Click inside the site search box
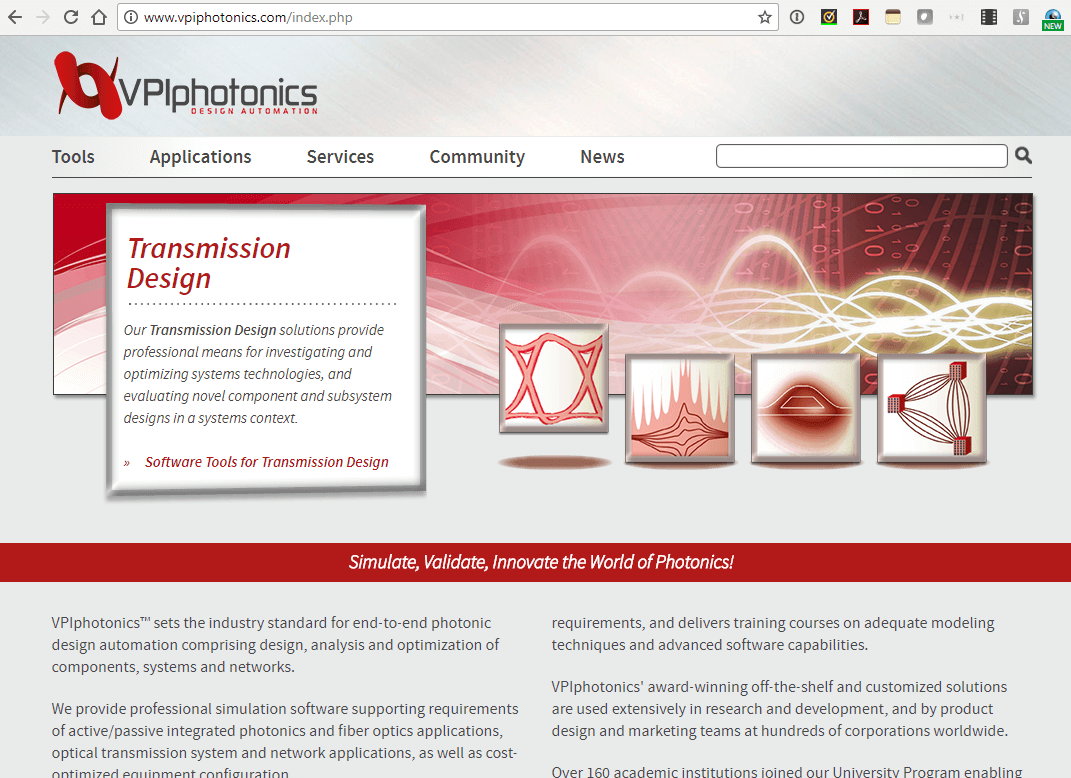This screenshot has height=778, width=1071. (x=860, y=156)
